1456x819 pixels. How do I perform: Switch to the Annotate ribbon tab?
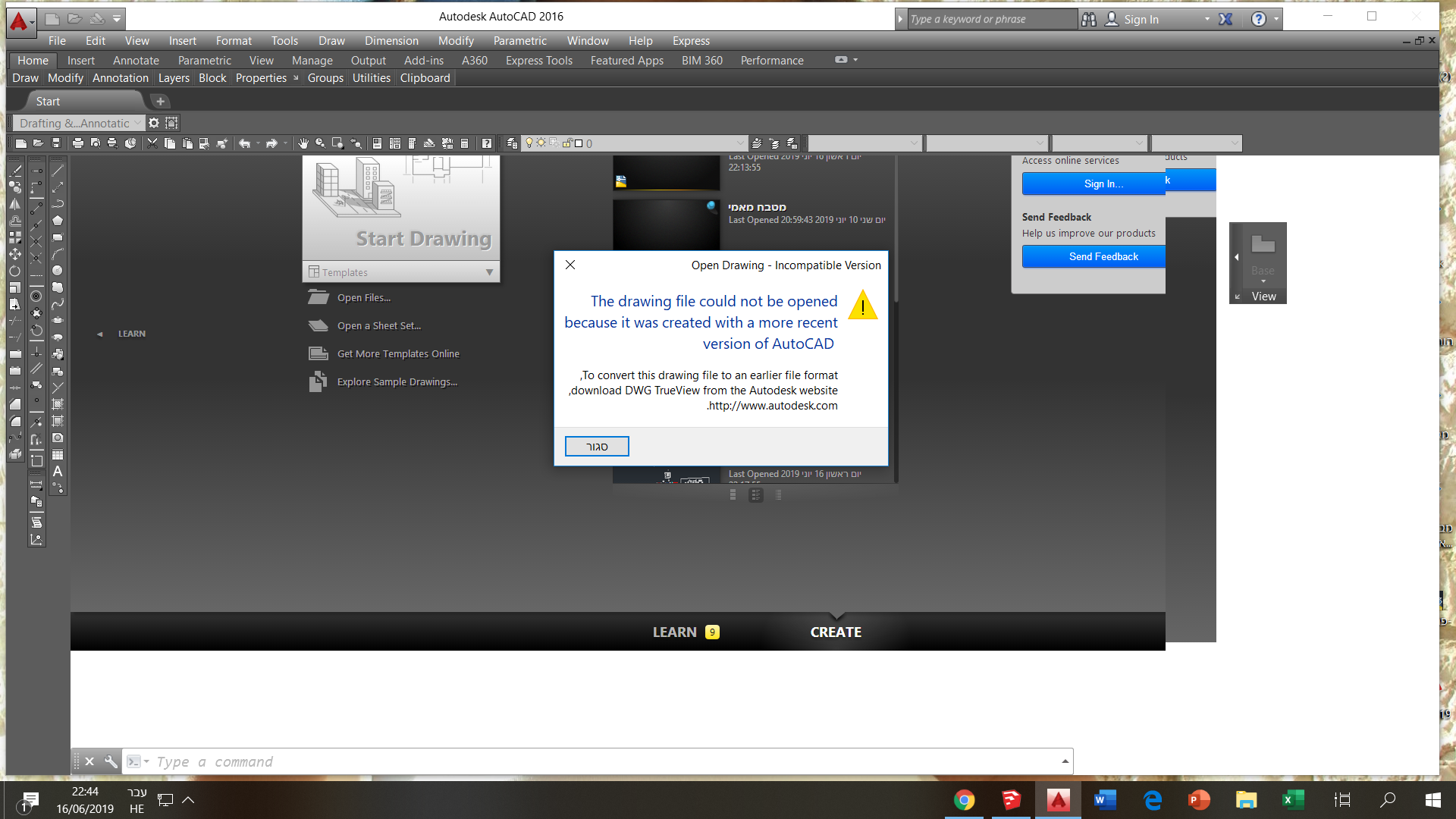click(x=136, y=61)
